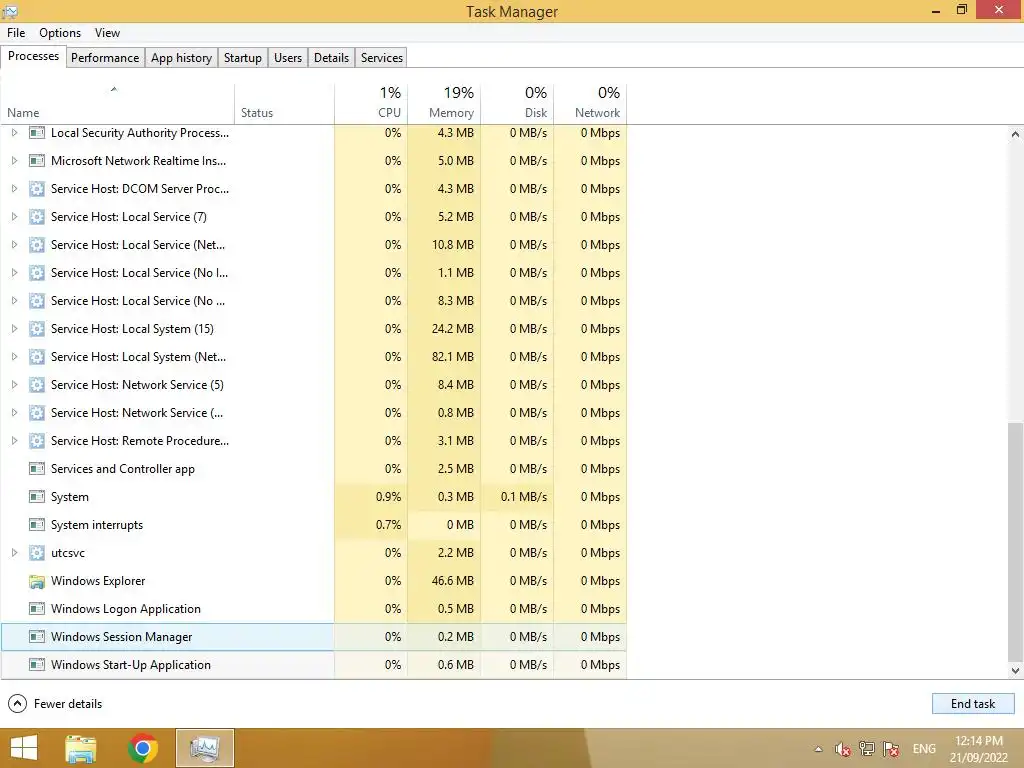Click the Windows Explorer folder icon

(x=37, y=581)
